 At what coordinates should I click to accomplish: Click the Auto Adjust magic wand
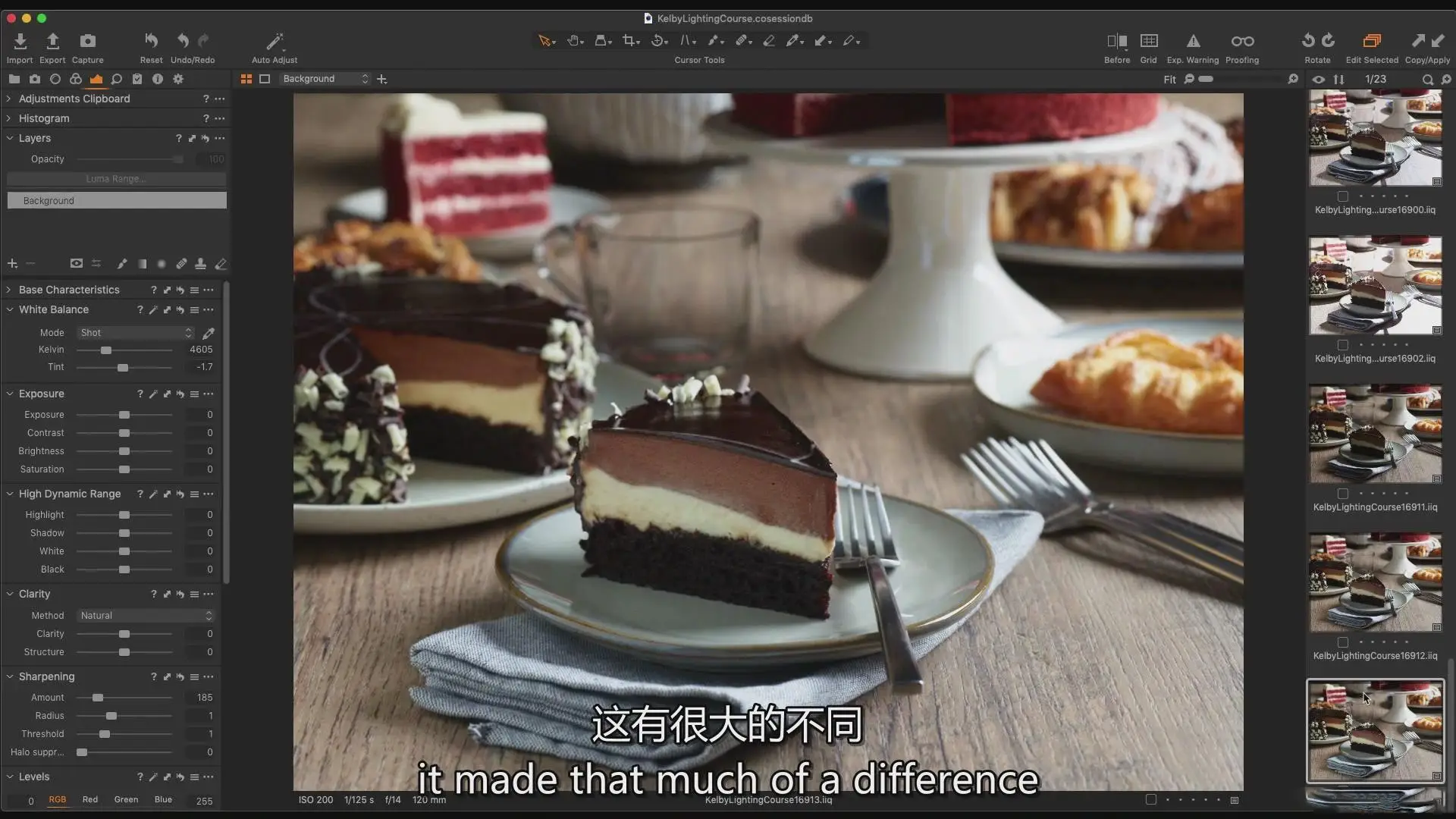275,41
